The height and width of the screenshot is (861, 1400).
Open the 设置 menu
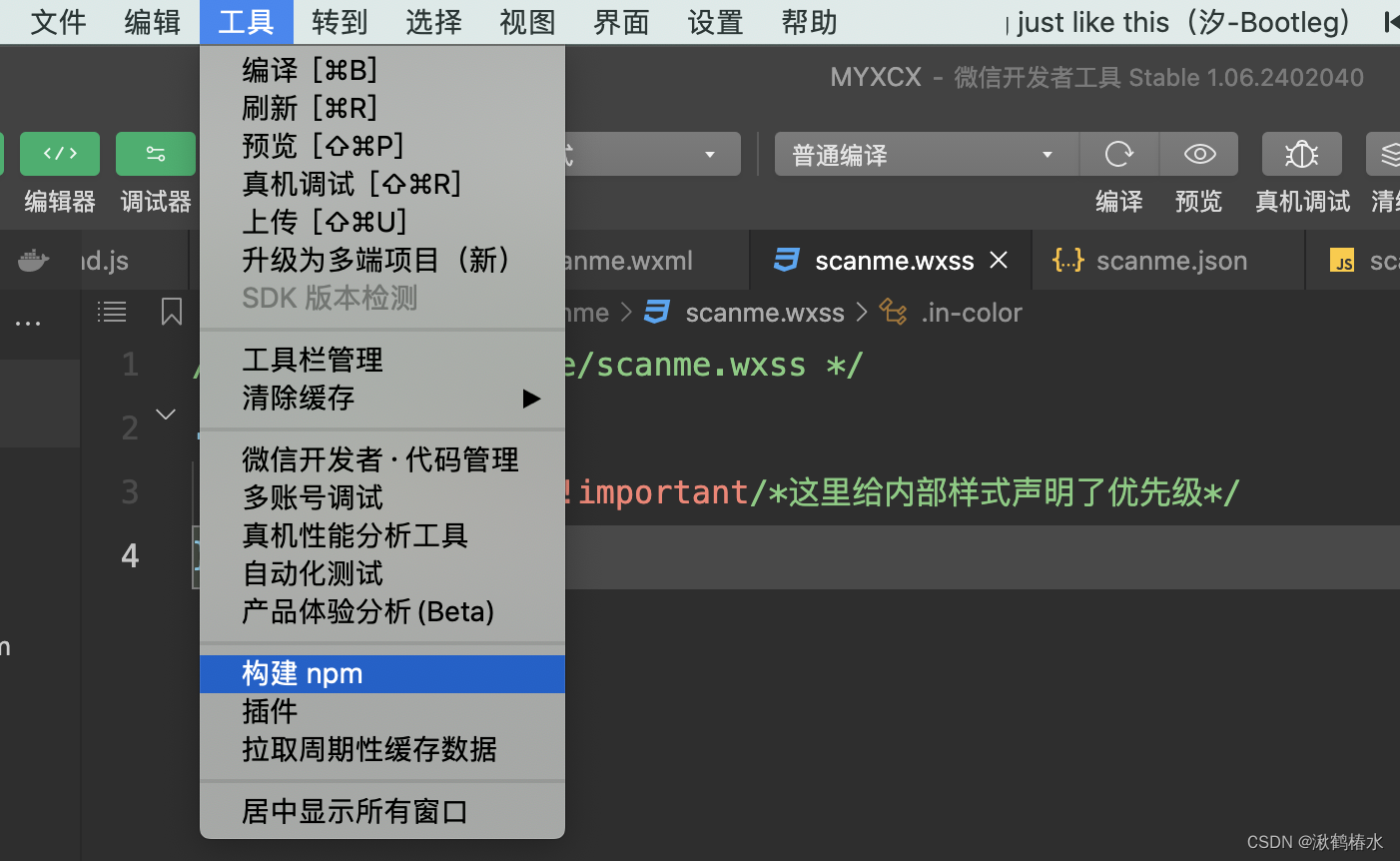click(715, 22)
